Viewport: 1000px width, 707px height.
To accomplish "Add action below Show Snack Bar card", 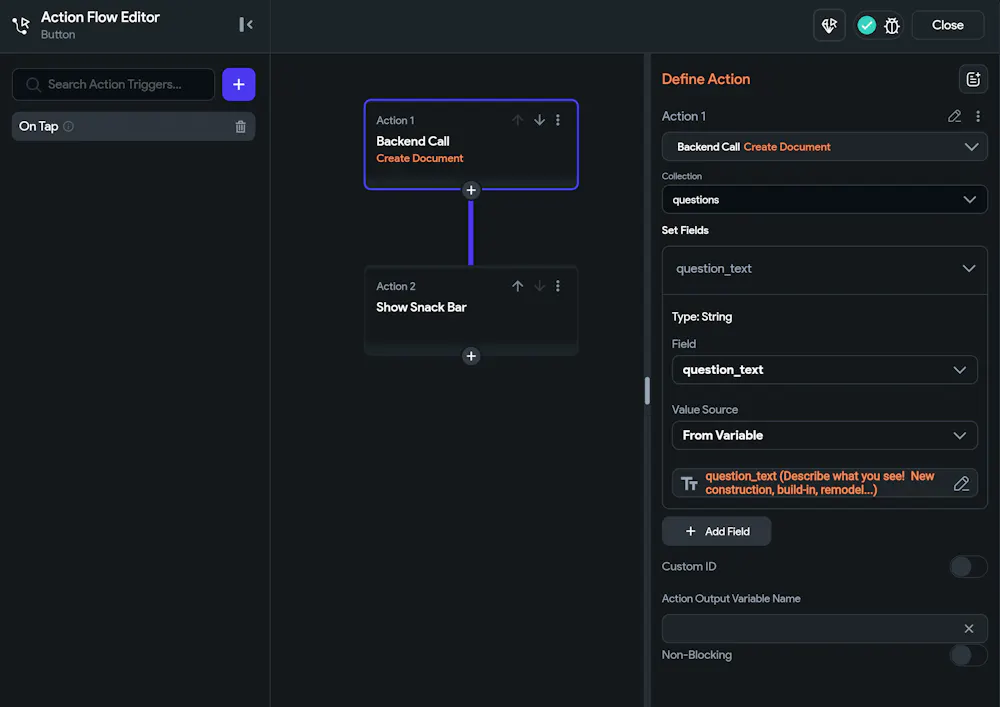I will 471,356.
